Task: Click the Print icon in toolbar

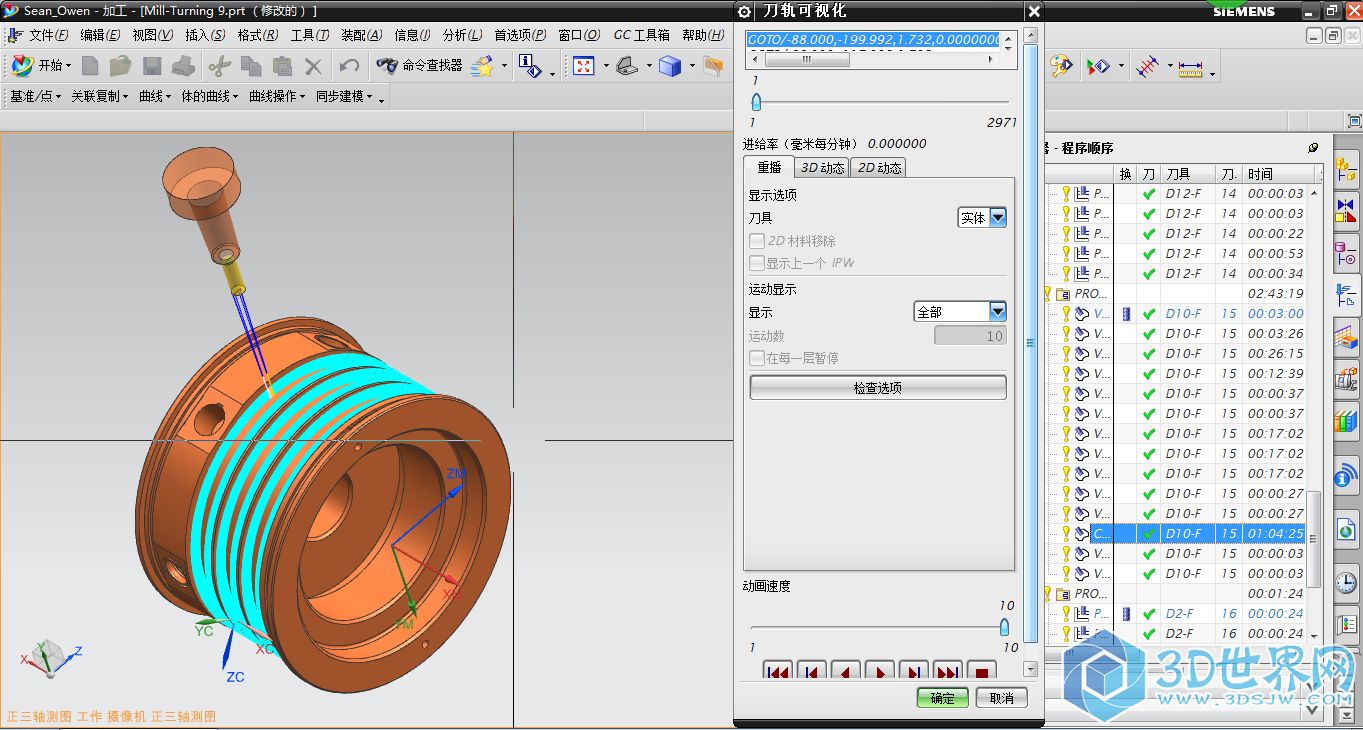Action: (x=183, y=66)
